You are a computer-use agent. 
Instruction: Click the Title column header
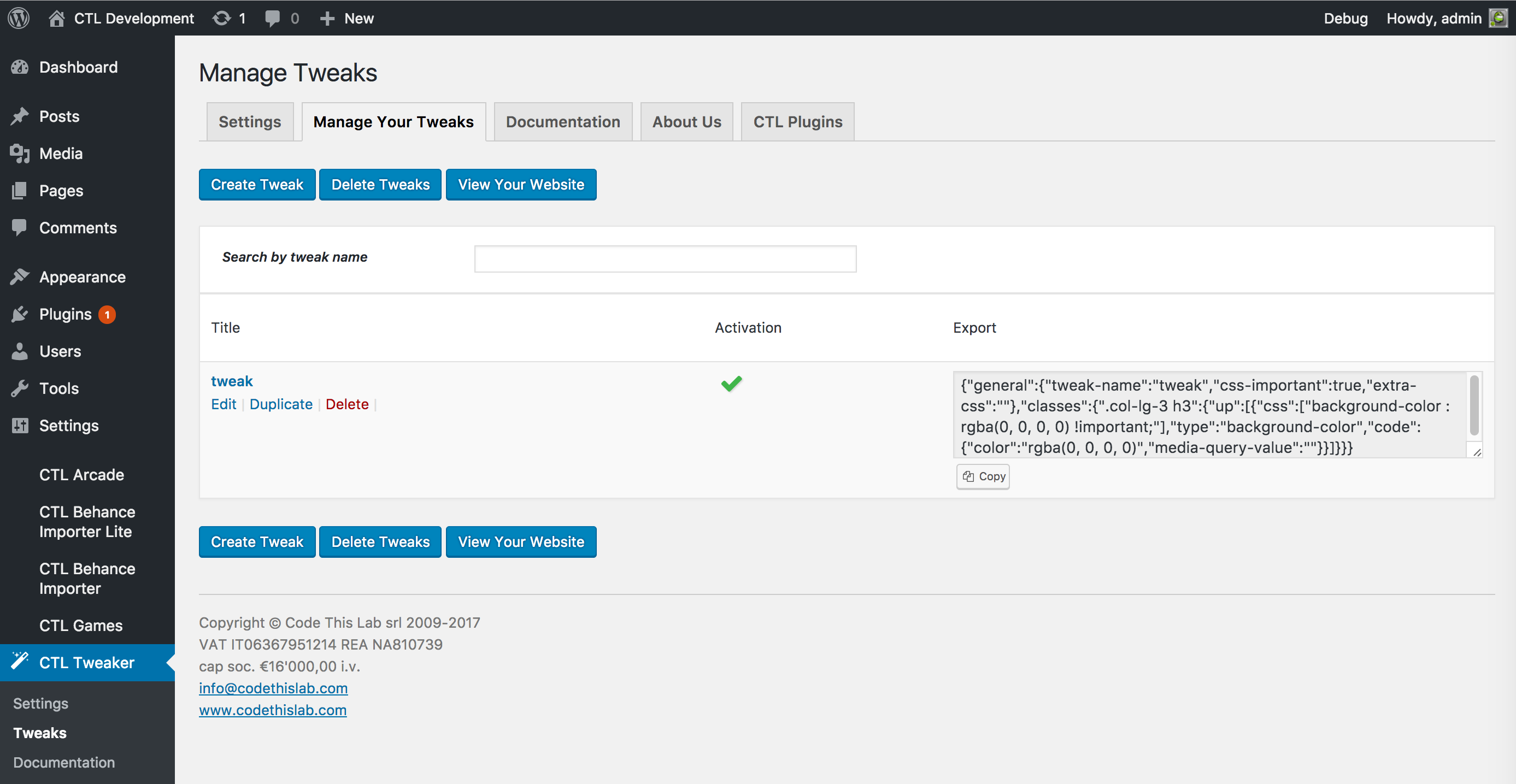(x=225, y=328)
